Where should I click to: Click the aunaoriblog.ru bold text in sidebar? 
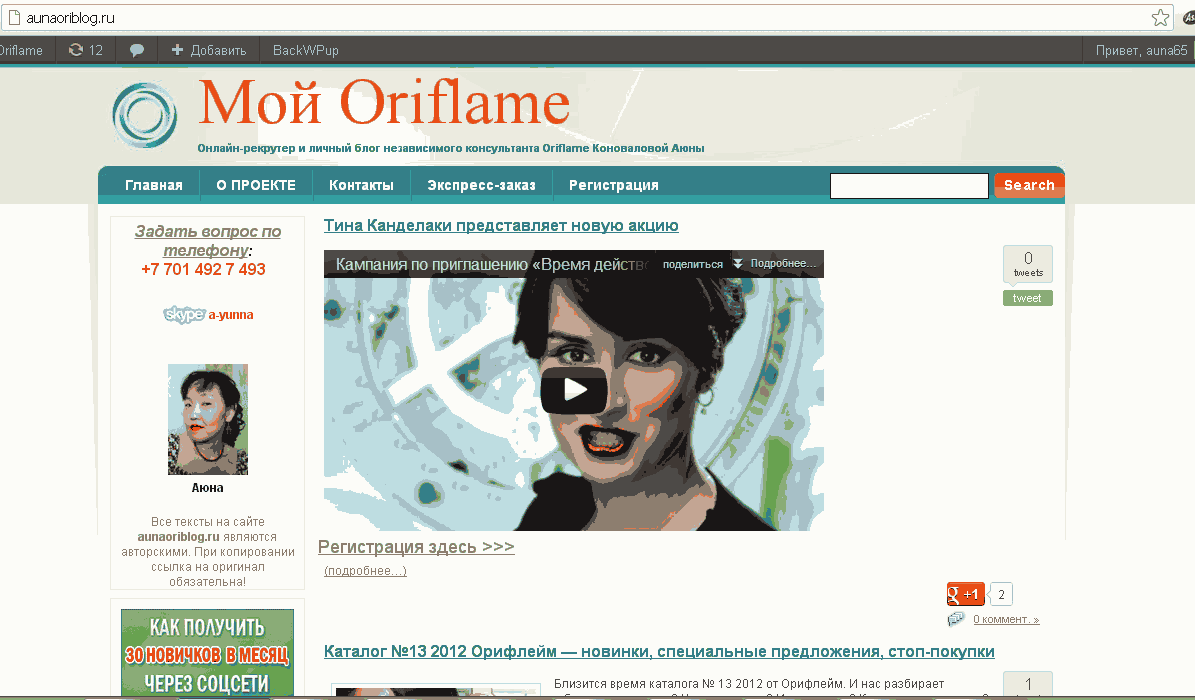coord(178,537)
